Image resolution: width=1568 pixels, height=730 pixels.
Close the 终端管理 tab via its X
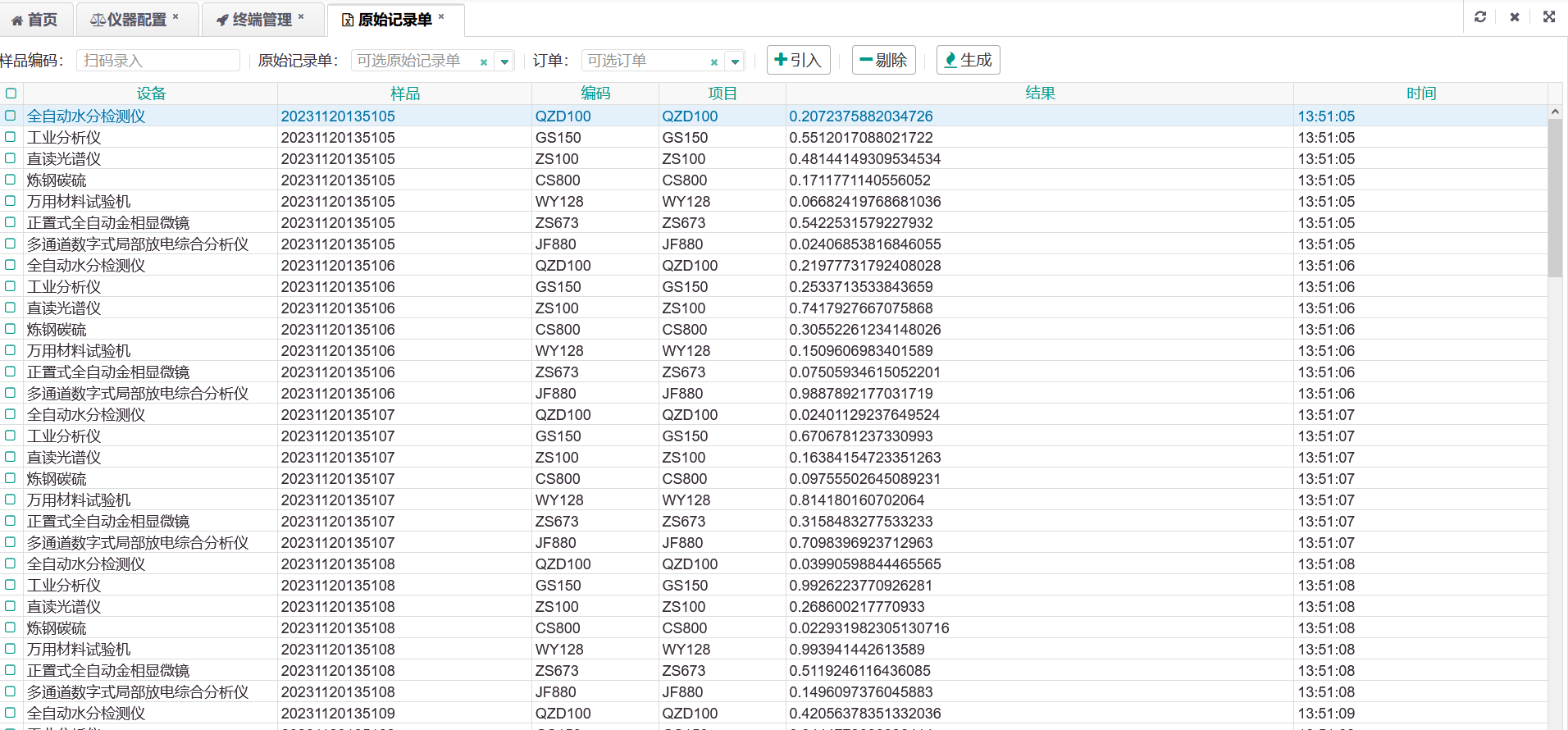301,16
